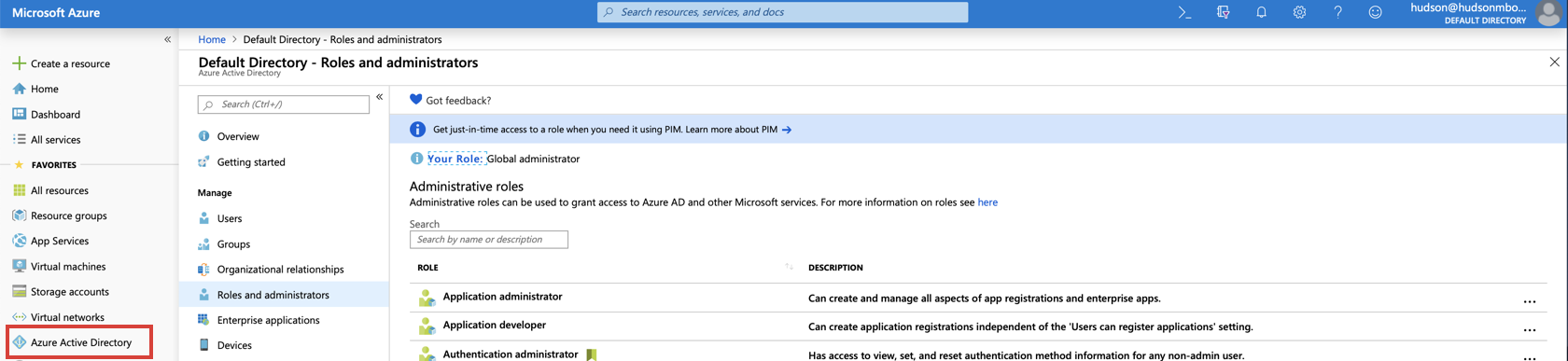Click the Storage accounts icon

(19, 291)
